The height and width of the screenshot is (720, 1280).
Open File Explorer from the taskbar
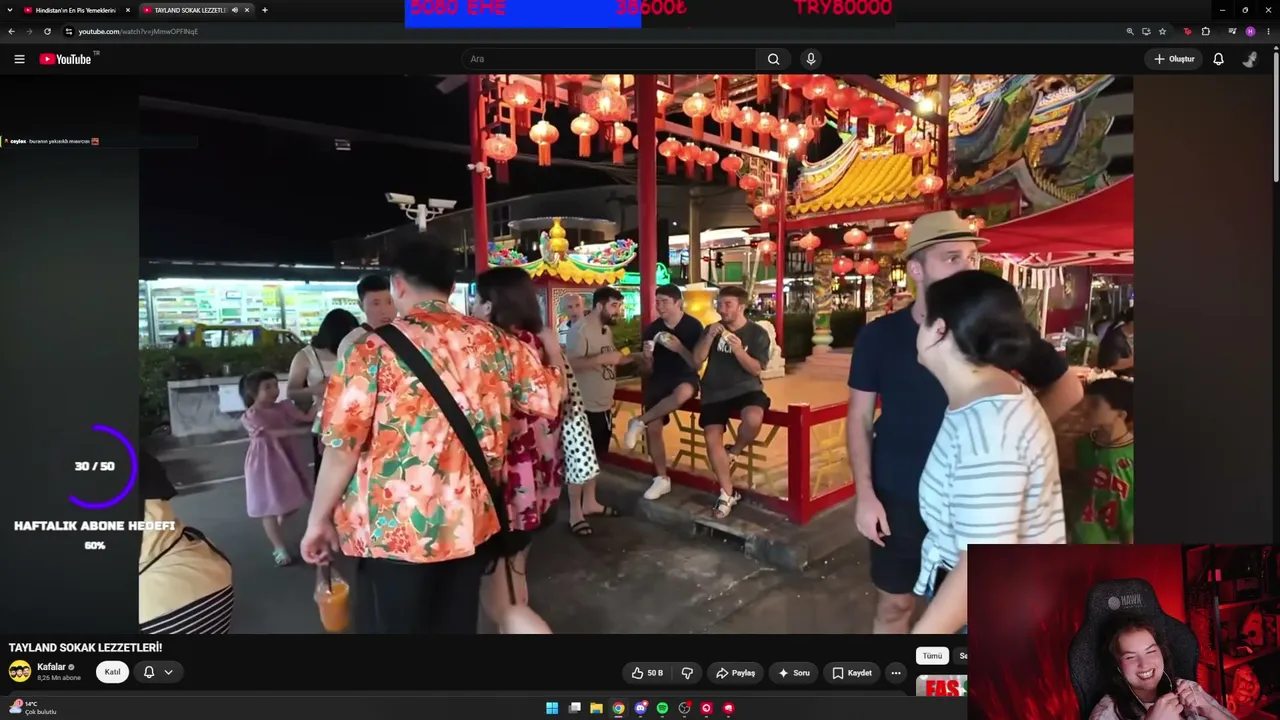pos(596,708)
